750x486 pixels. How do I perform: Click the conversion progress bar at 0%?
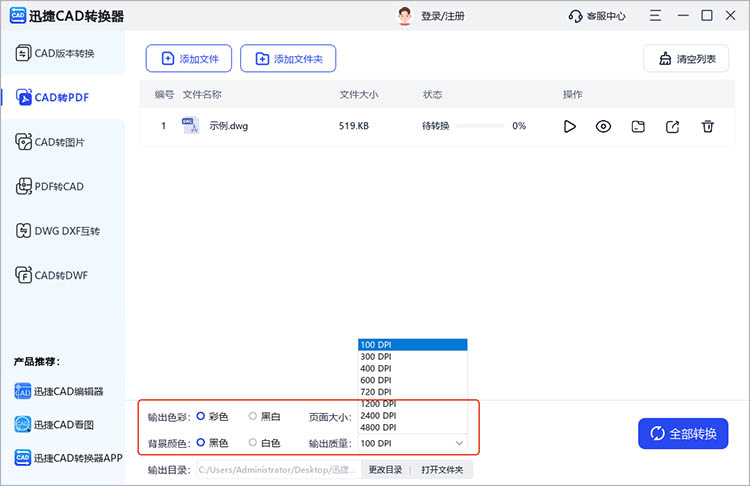coord(480,126)
